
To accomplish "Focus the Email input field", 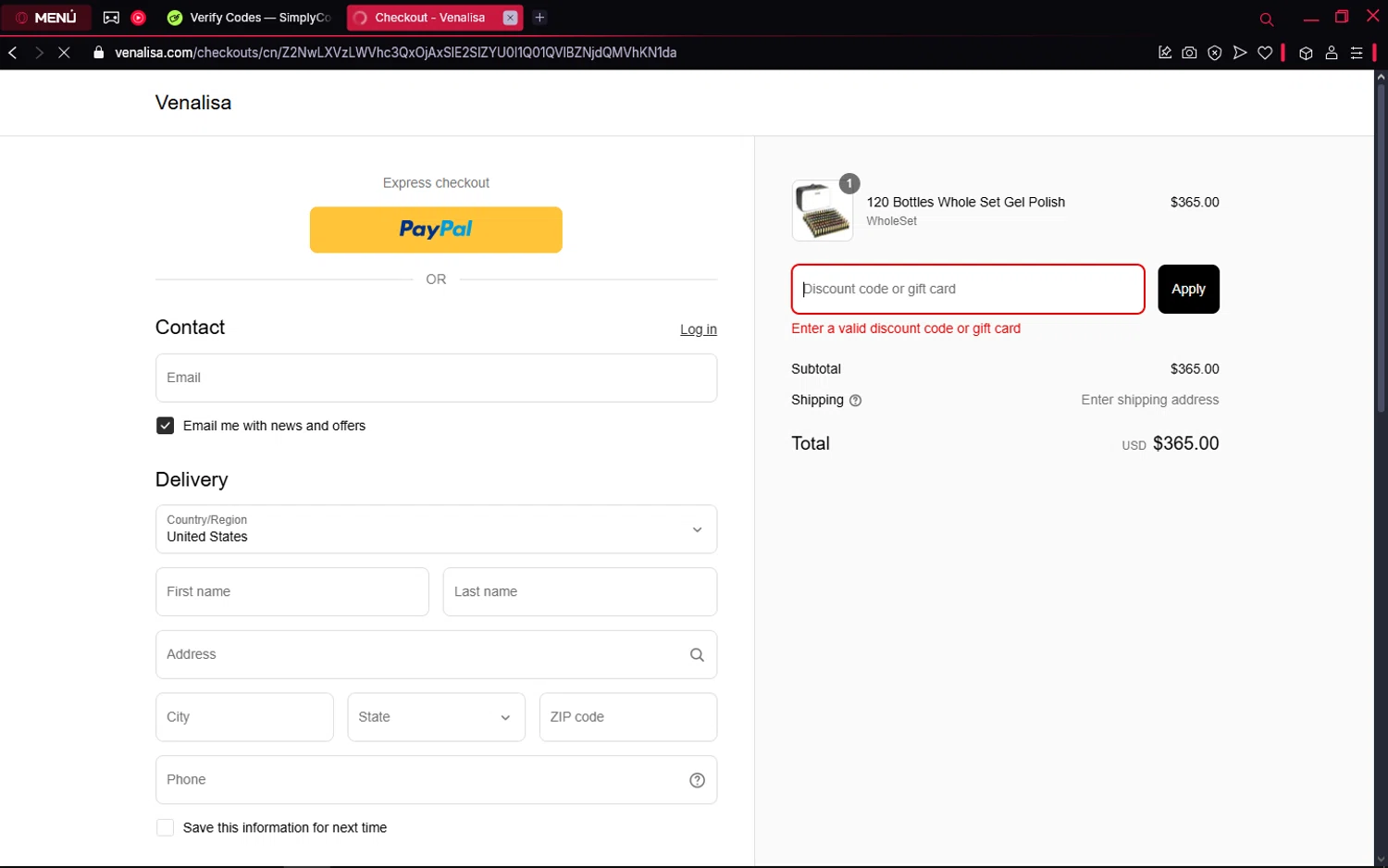I will tap(436, 378).
